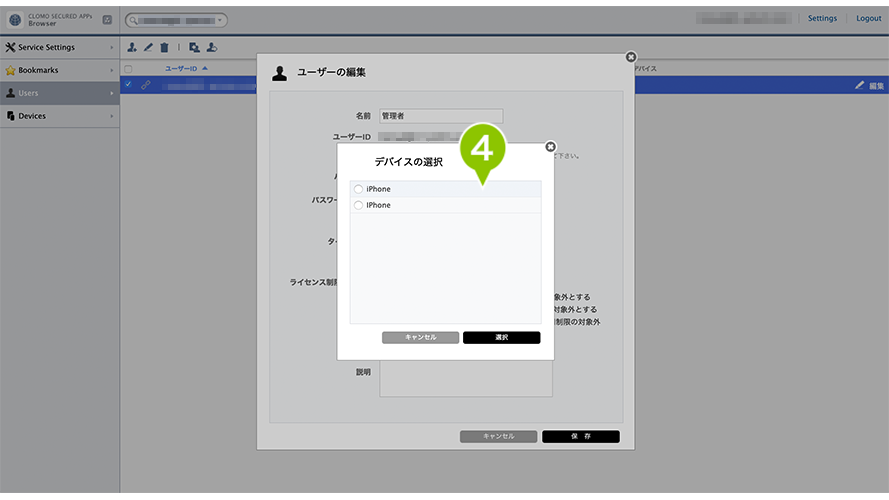Click the trash delete icon in toolbar
889x500 pixels.
click(x=164, y=47)
